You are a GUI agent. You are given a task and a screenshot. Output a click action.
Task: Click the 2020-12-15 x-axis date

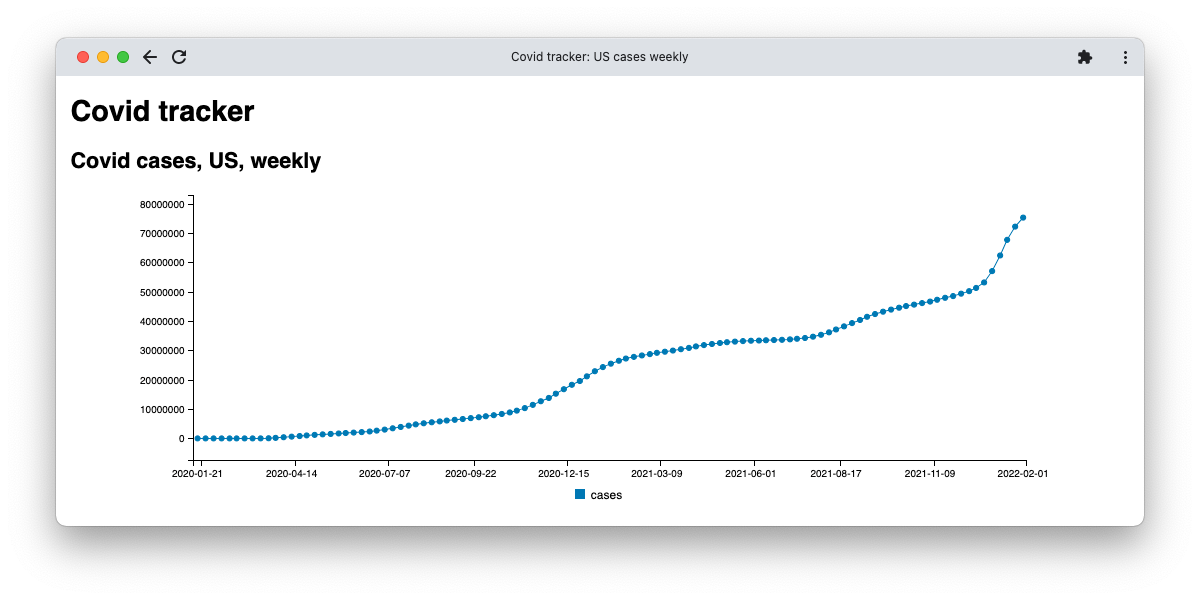point(564,474)
